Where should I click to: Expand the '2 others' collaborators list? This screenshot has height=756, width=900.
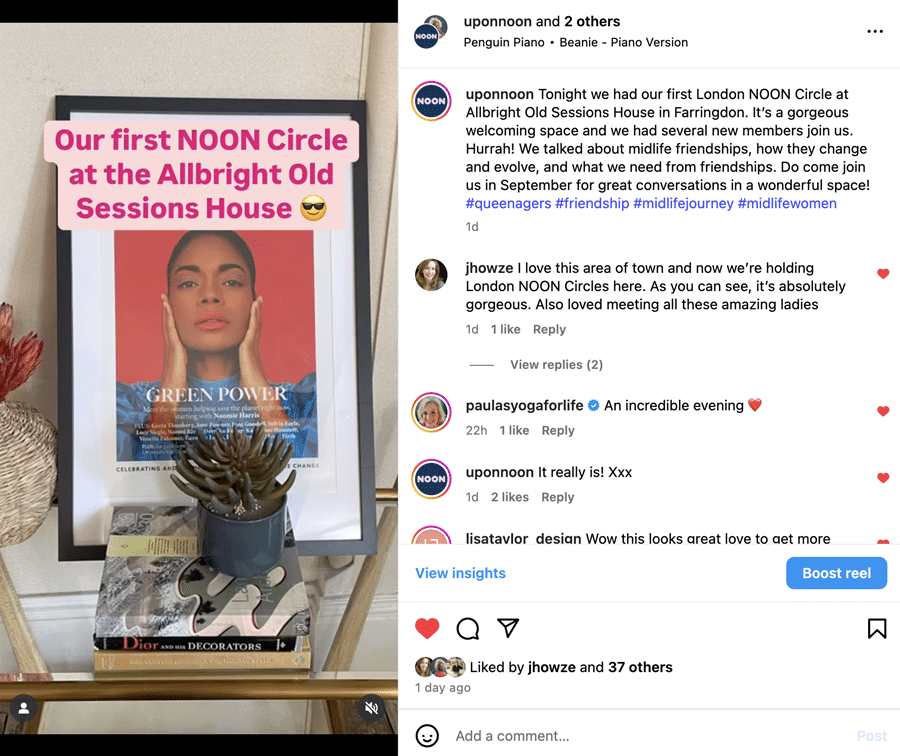tap(592, 21)
